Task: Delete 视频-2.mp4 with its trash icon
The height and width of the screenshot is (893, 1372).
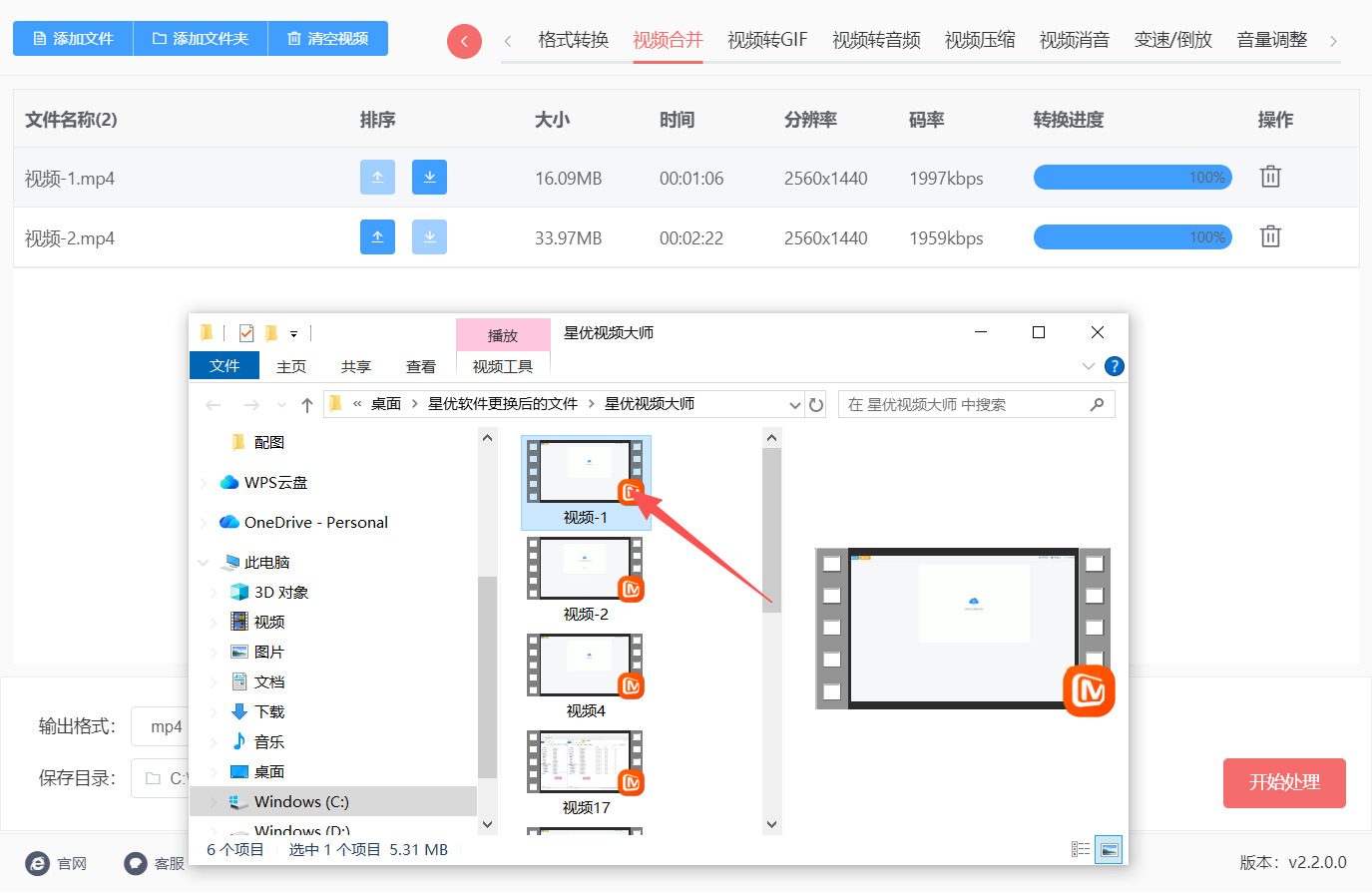Action: coord(1270,237)
